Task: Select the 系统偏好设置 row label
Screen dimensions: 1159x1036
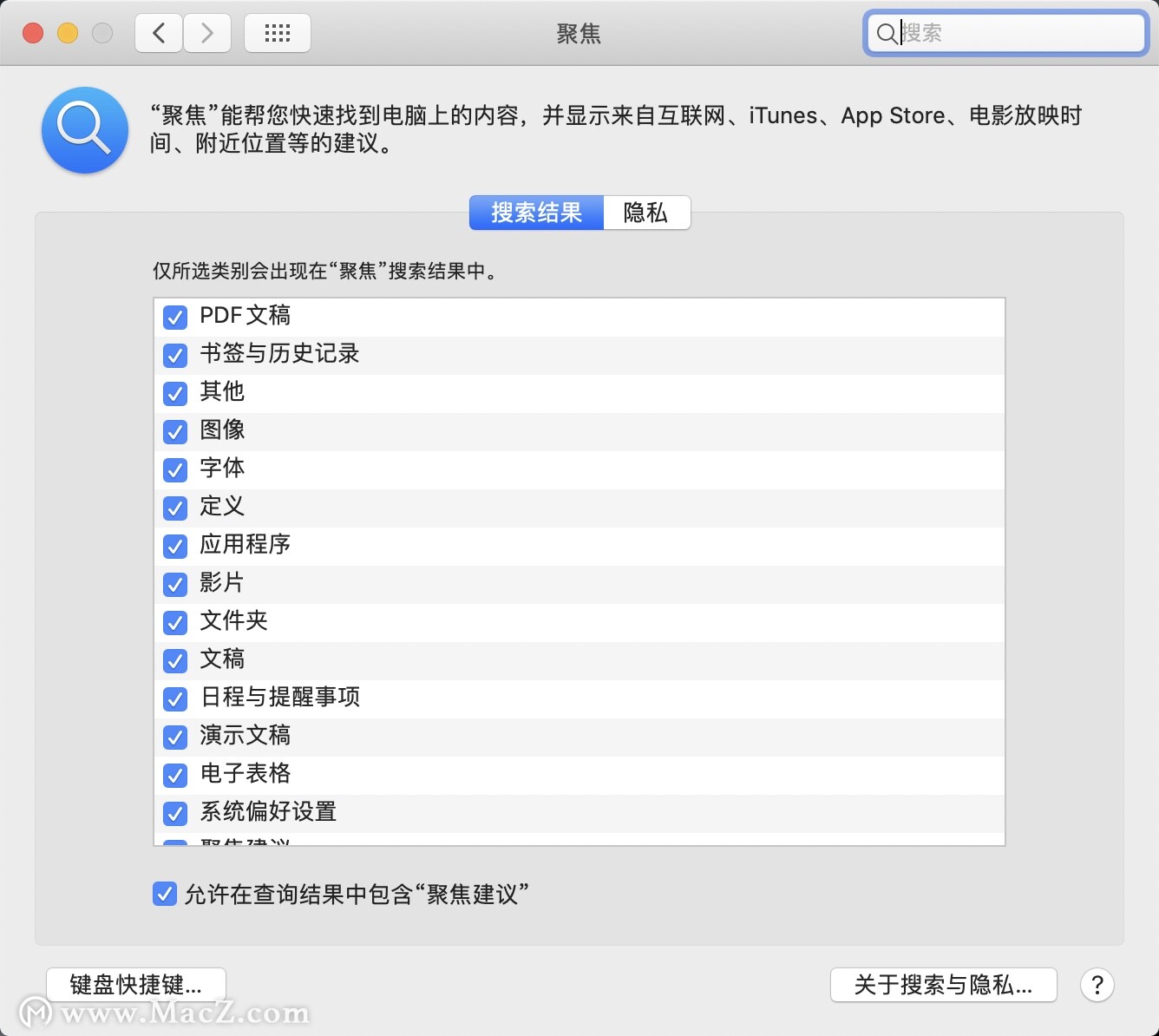Action: [x=268, y=811]
